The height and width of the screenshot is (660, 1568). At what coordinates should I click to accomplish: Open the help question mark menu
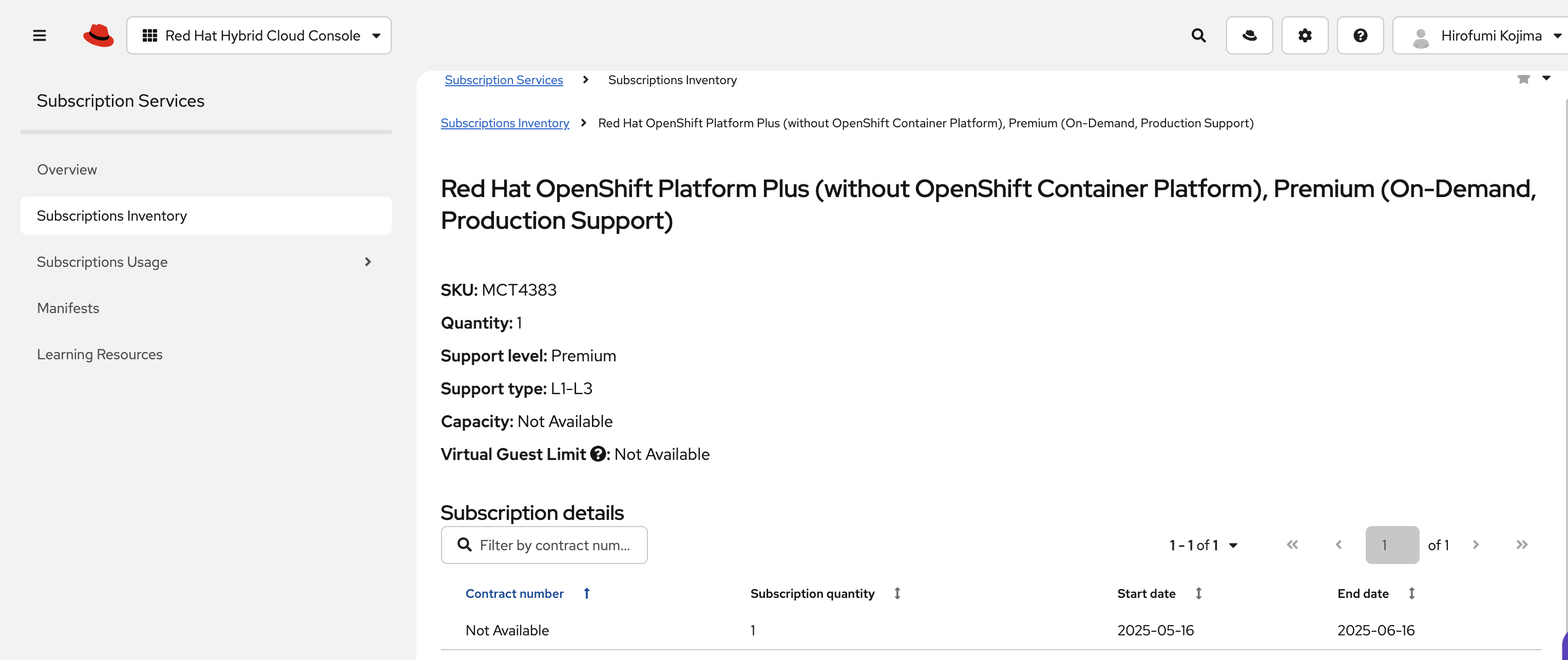(x=1360, y=35)
